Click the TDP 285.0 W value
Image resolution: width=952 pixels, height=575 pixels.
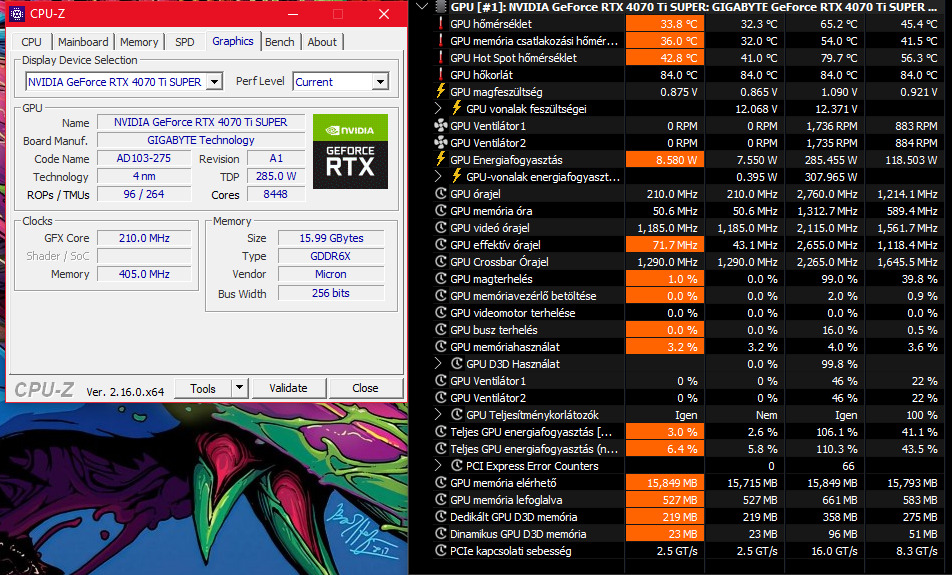276,176
